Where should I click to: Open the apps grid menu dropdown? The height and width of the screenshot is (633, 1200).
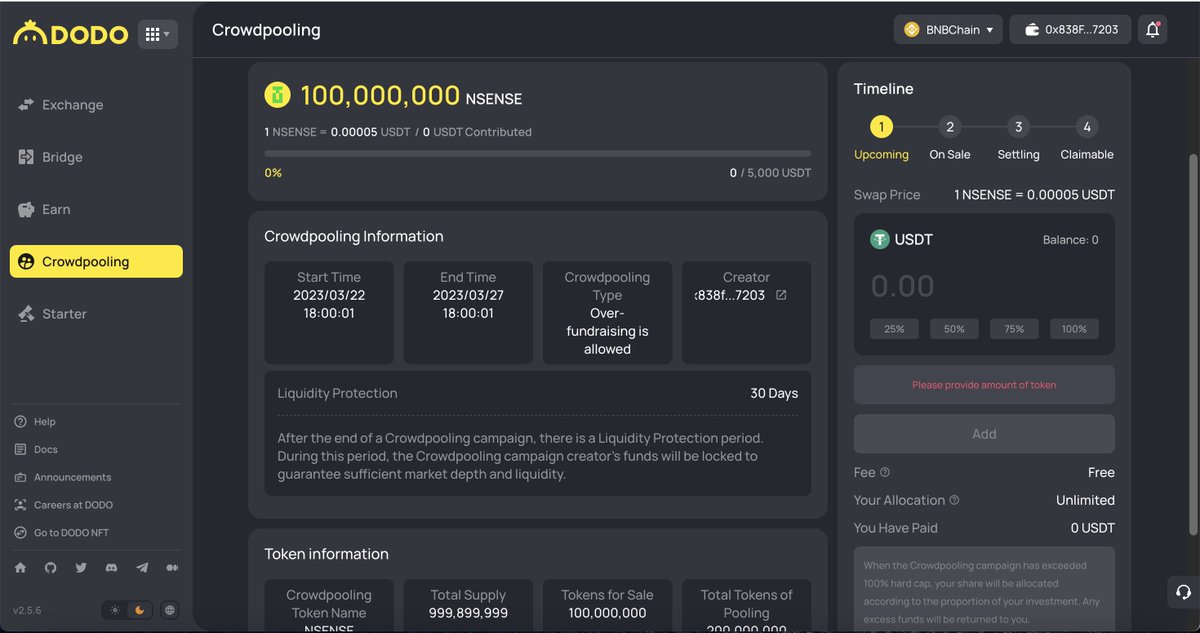(x=157, y=34)
